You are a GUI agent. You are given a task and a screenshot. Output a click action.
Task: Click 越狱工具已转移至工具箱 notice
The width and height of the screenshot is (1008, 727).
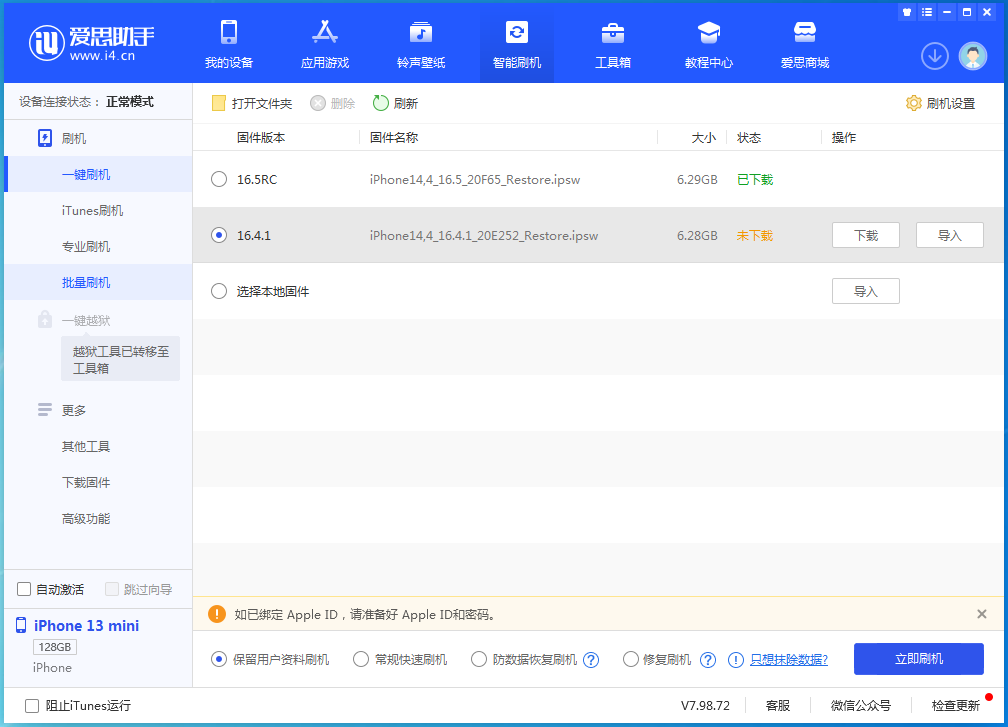click(120, 359)
